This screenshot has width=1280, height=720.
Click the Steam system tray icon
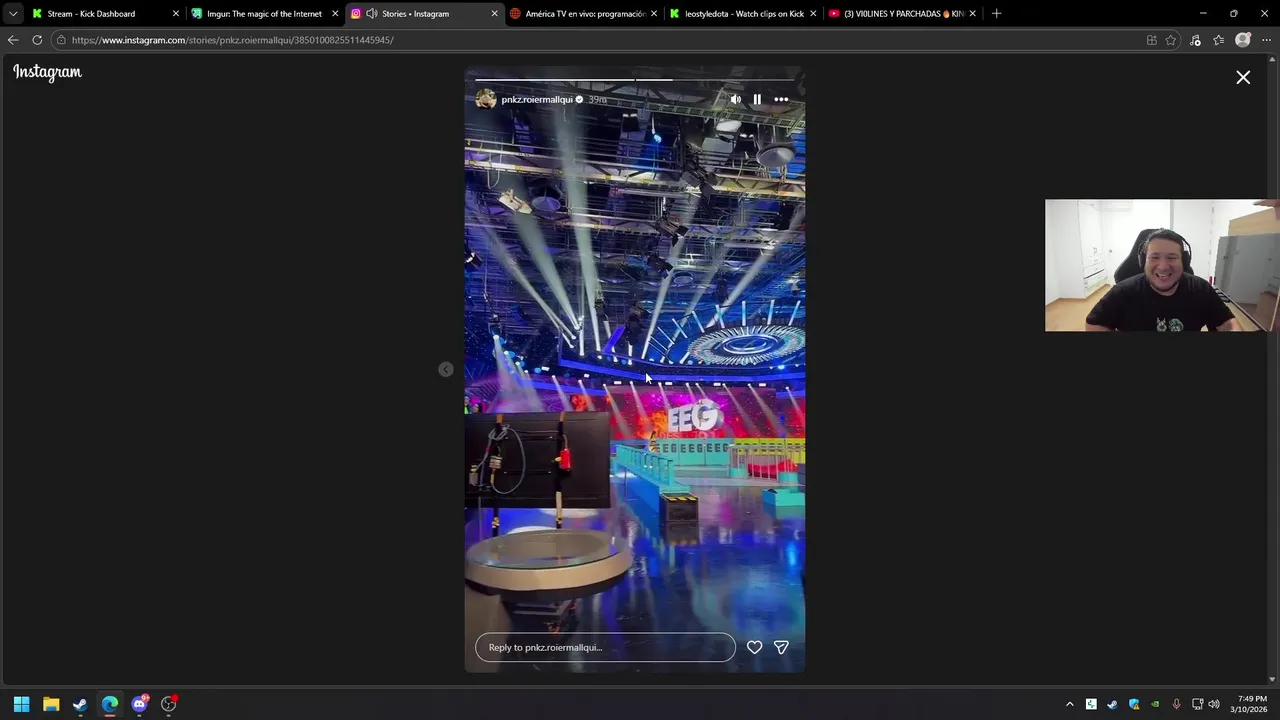1112,704
